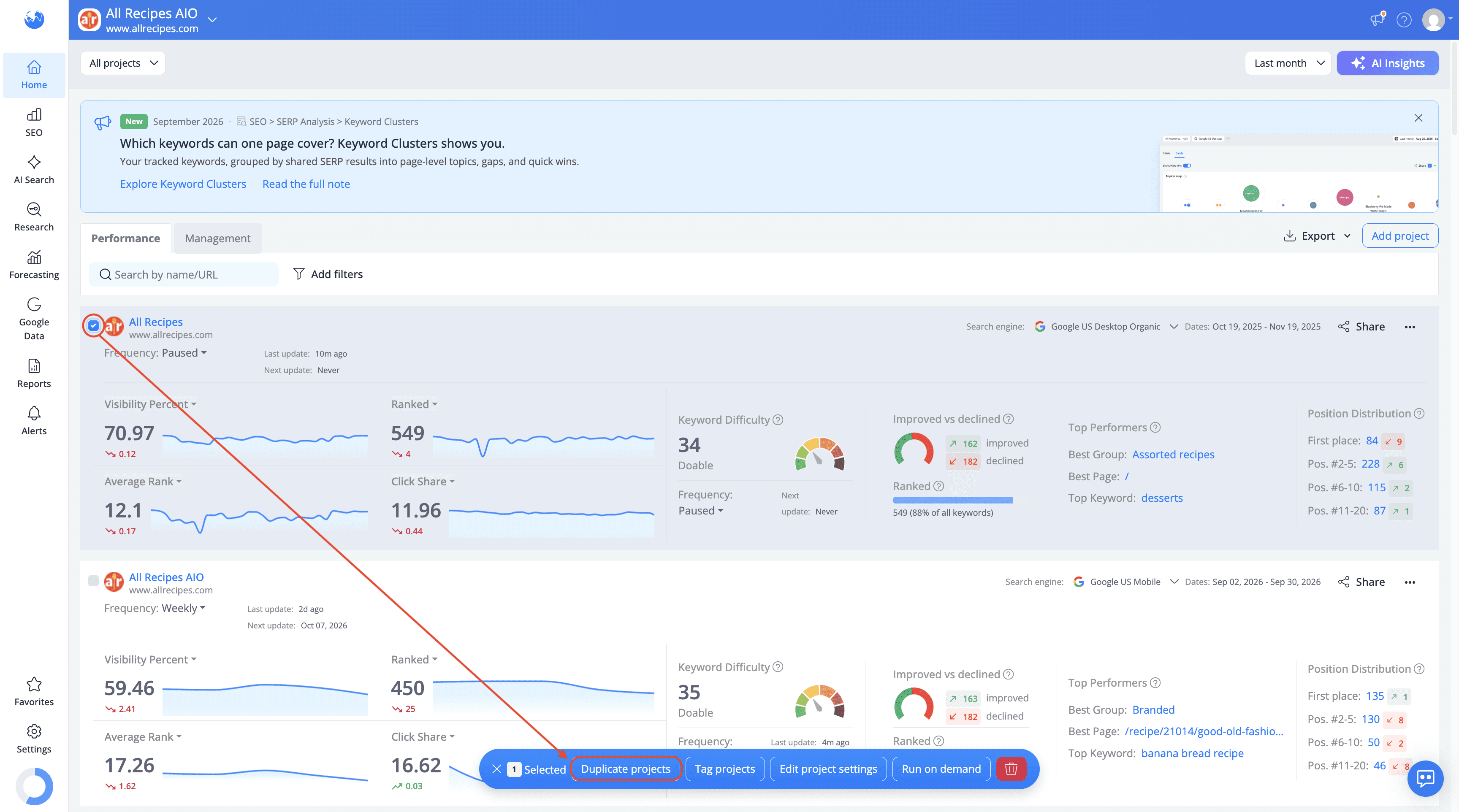Expand the All projects dropdown
Image resolution: width=1459 pixels, height=812 pixels.
point(123,63)
